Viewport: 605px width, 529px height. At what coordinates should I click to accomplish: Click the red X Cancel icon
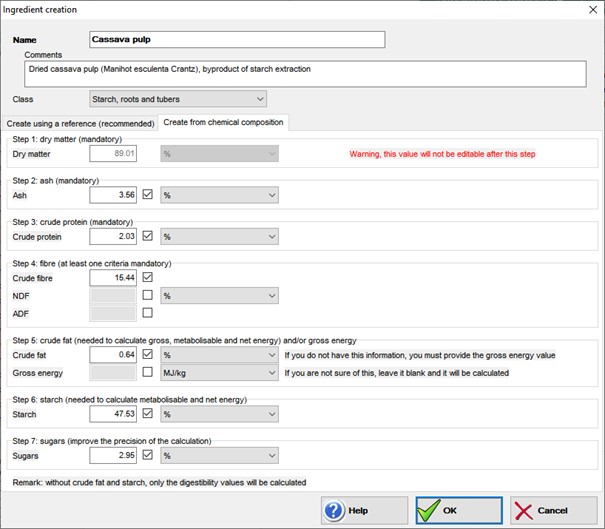[524, 512]
